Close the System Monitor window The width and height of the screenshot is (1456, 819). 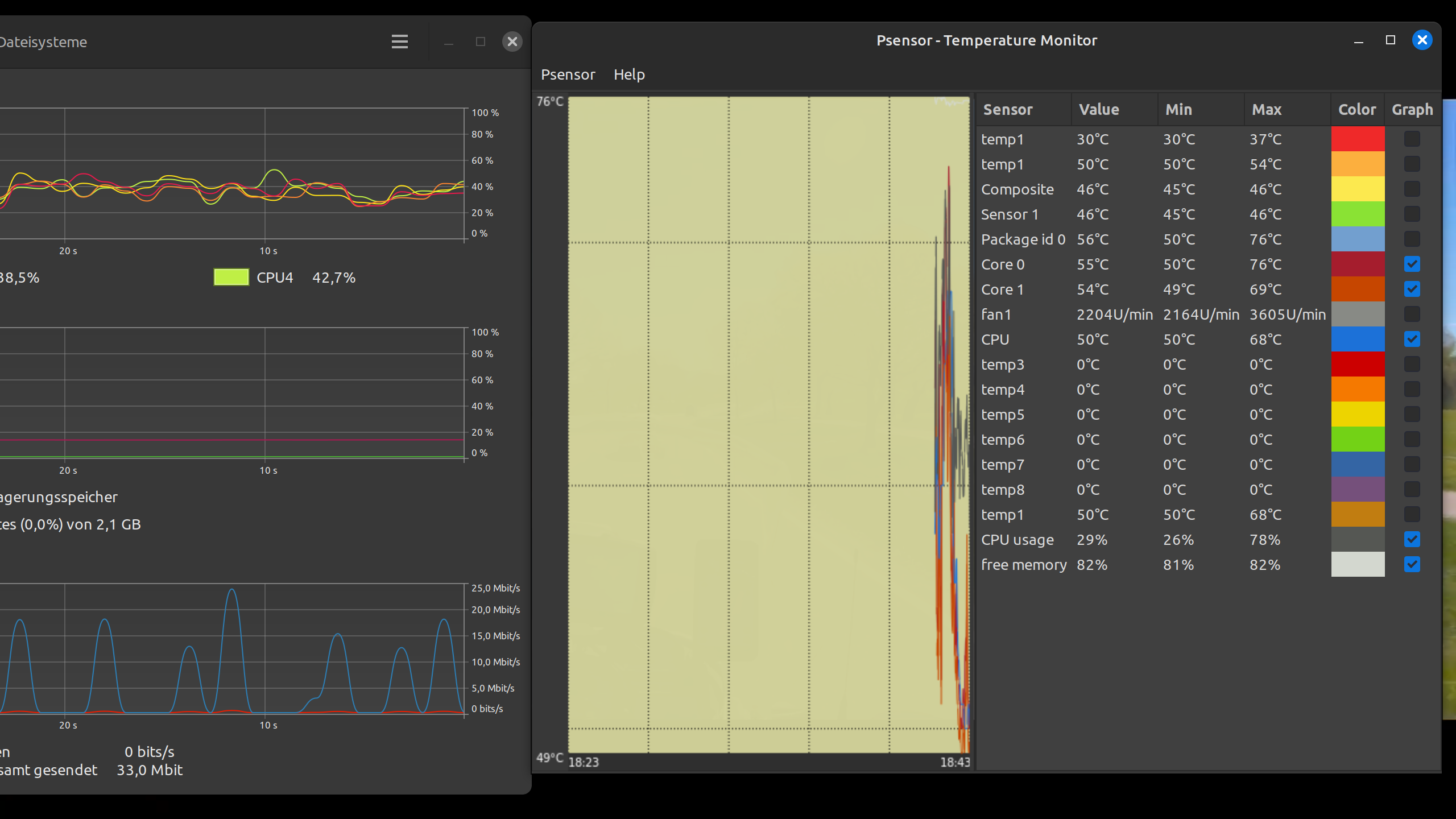point(512,42)
